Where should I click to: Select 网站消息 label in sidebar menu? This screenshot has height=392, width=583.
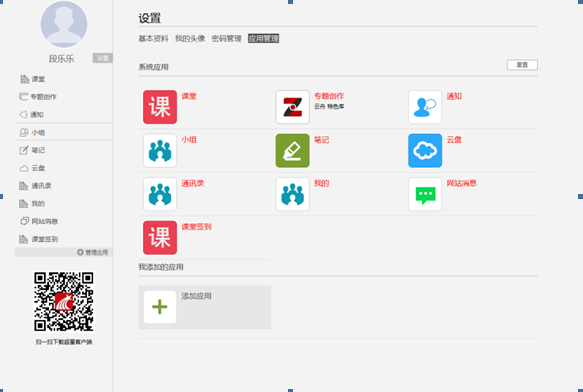45,222
